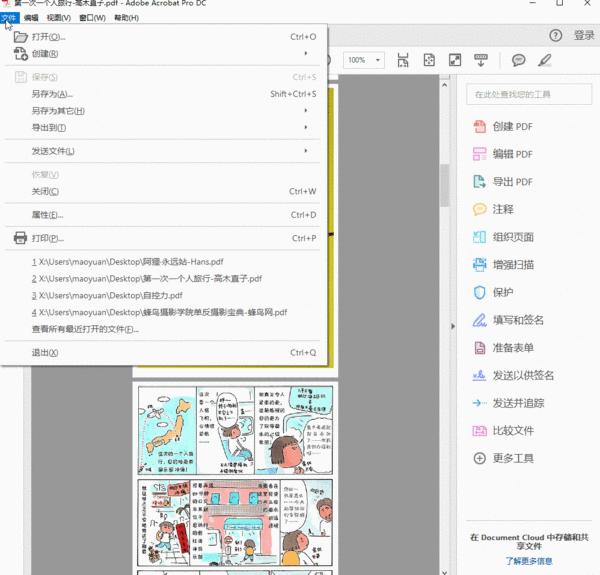Image resolution: width=600 pixels, height=575 pixels.
Task: Open 属性 (Properties) dialog entry
Action: 163,215
